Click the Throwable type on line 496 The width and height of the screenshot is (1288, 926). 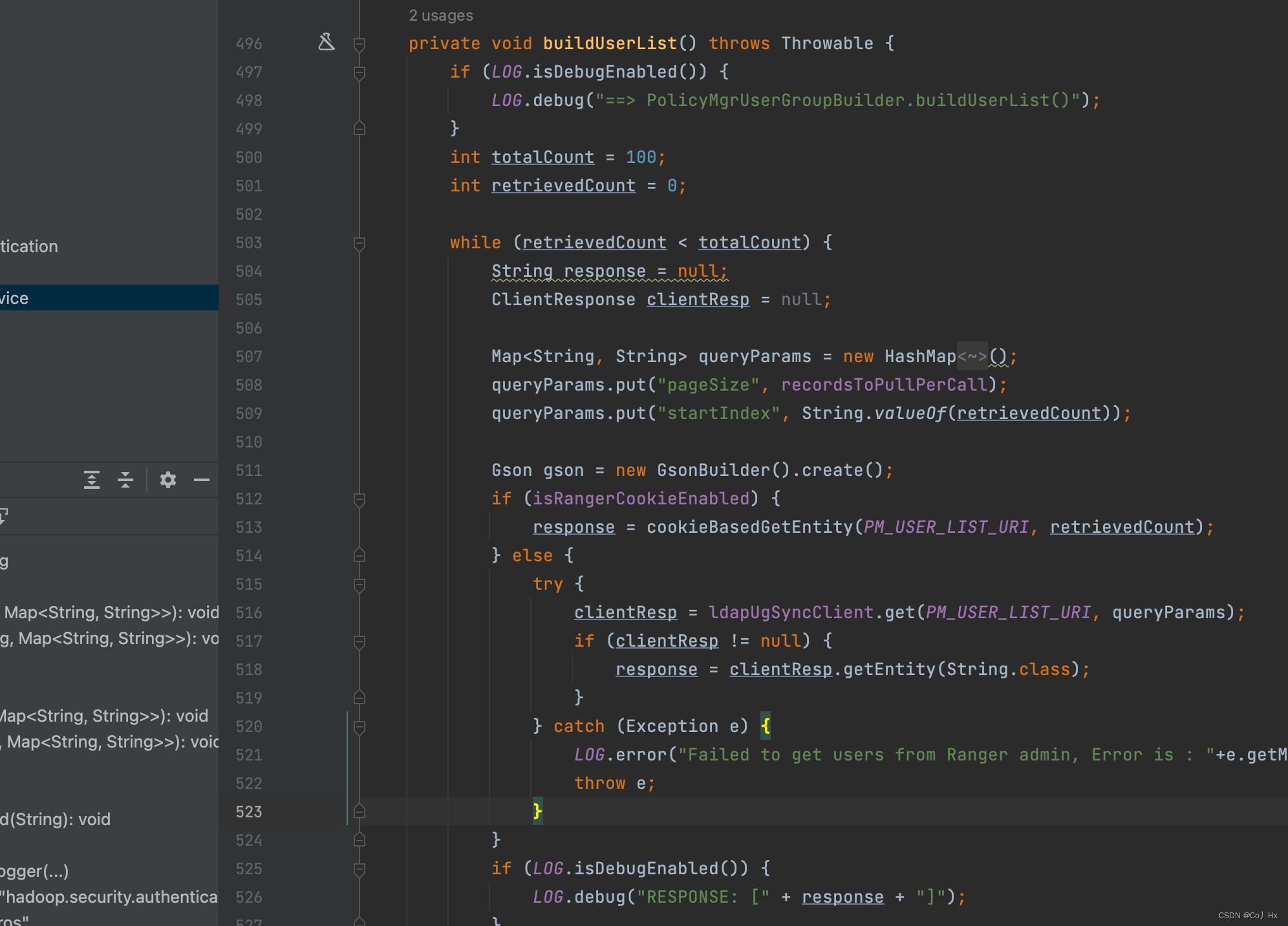[827, 43]
